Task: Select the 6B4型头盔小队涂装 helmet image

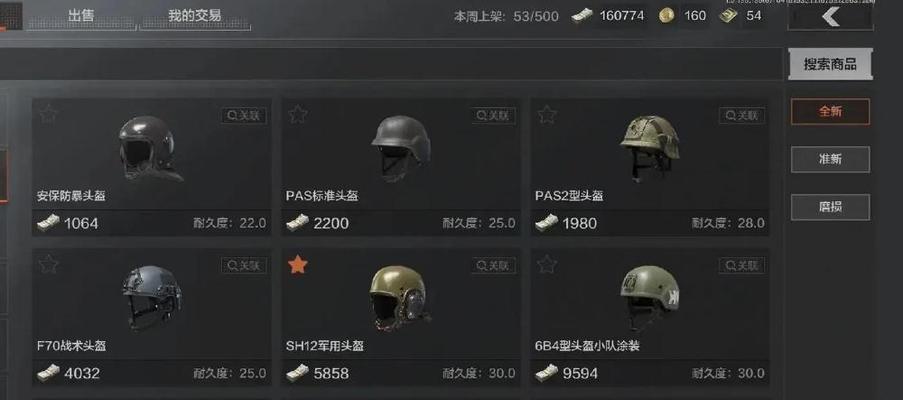Action: (x=650, y=296)
